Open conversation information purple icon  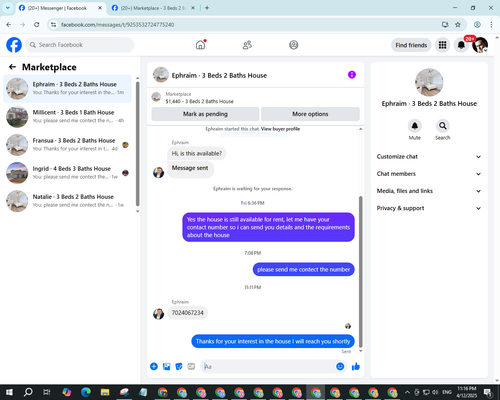352,75
